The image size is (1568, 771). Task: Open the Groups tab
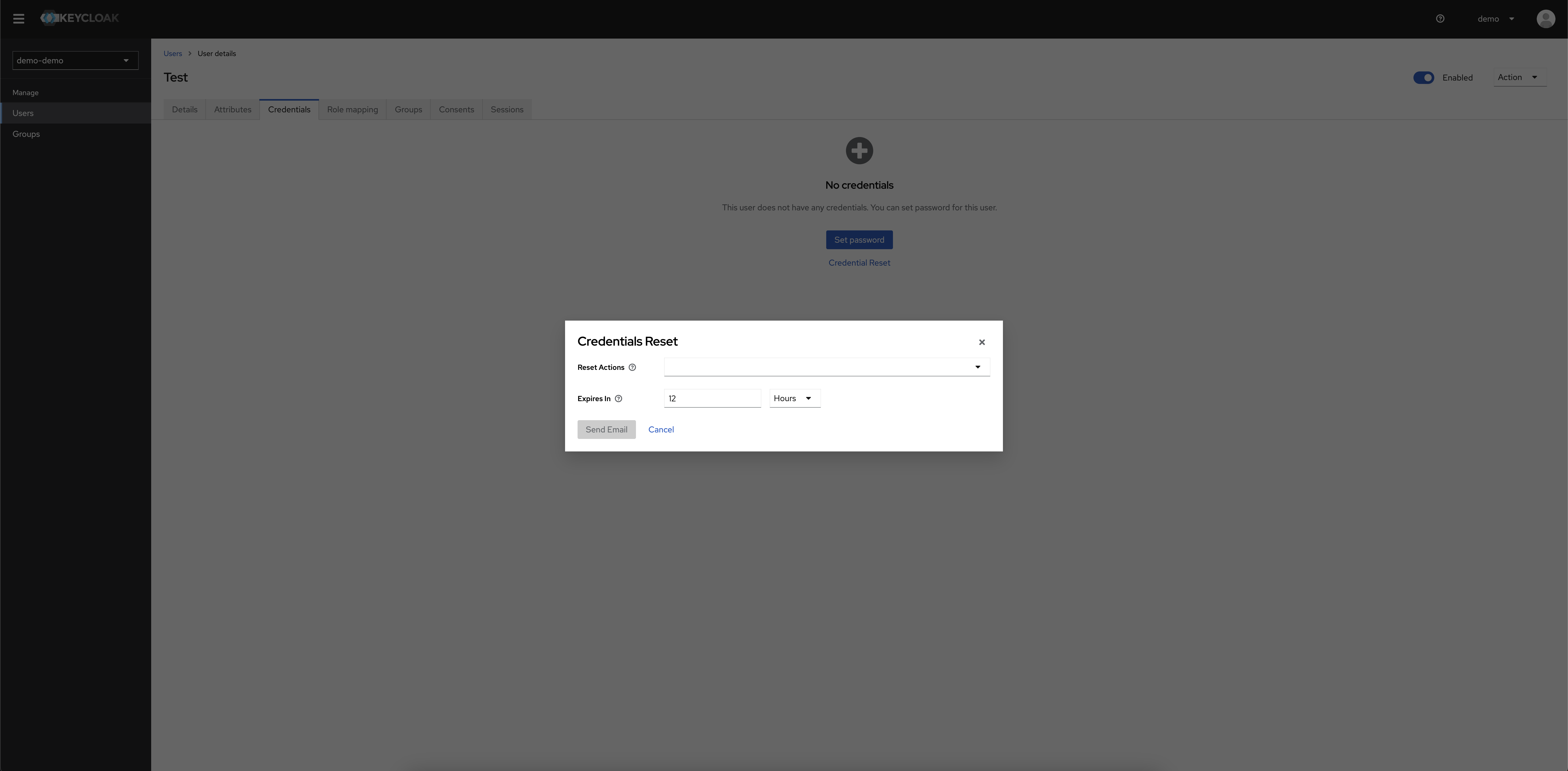coord(408,109)
